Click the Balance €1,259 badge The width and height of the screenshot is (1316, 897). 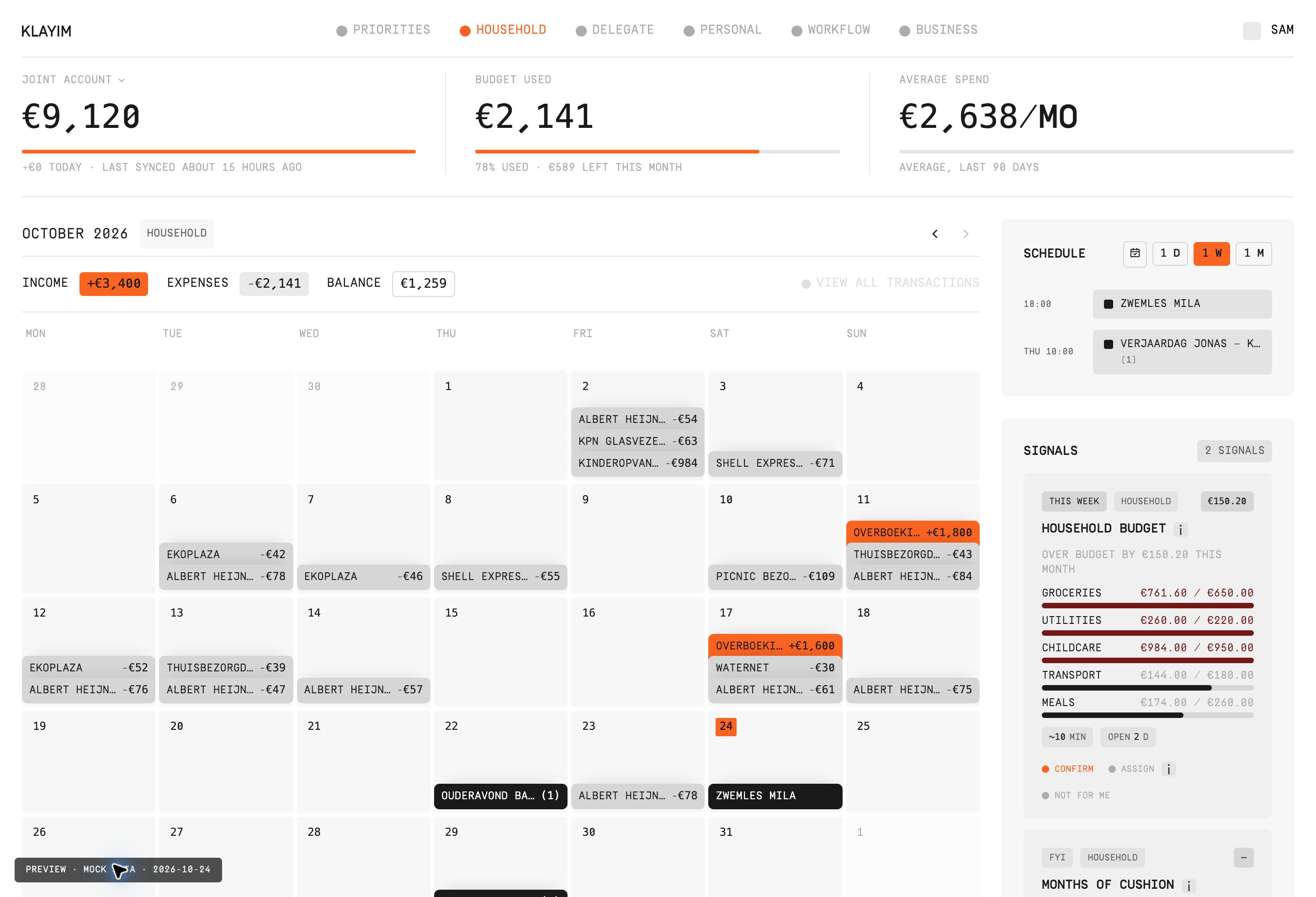(424, 284)
